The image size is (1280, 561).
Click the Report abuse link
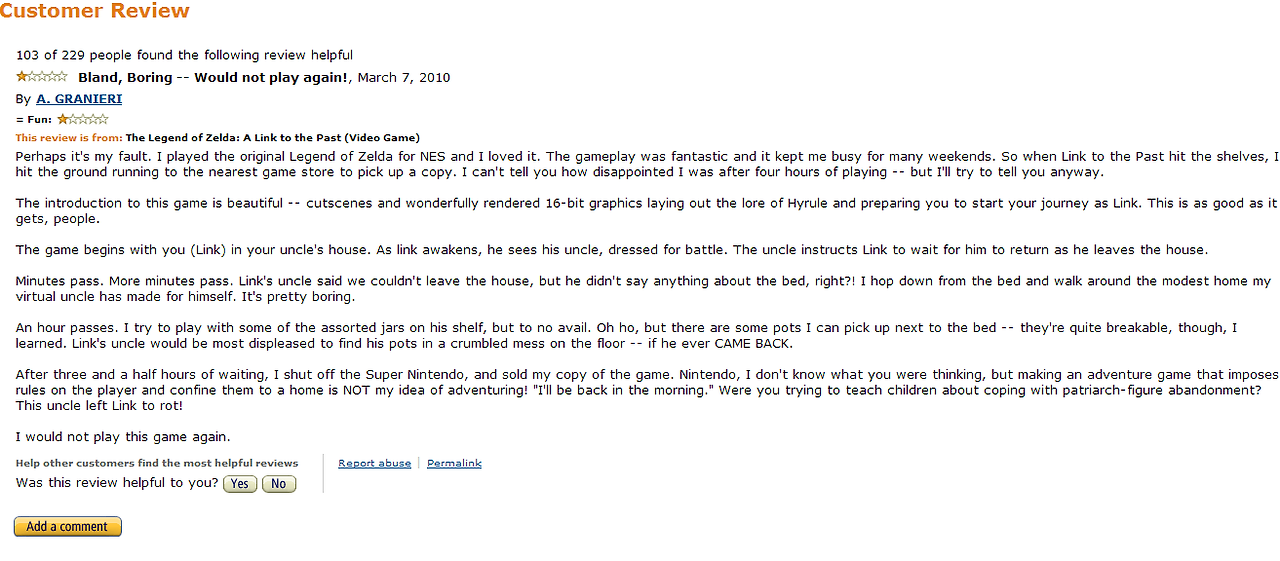coord(374,463)
